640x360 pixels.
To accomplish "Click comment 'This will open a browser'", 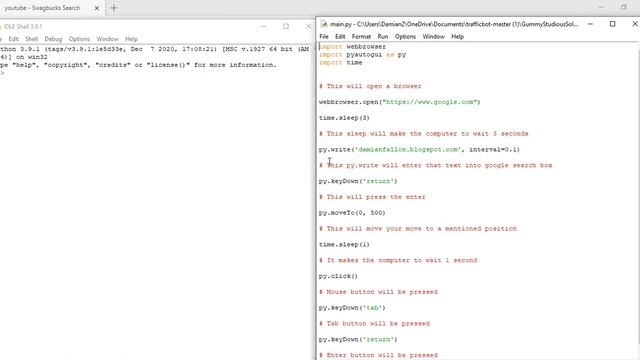I will [370, 86].
